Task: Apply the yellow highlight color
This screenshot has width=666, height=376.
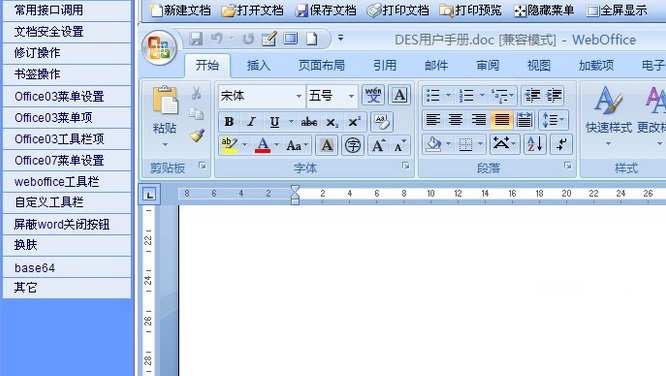Action: (229, 145)
